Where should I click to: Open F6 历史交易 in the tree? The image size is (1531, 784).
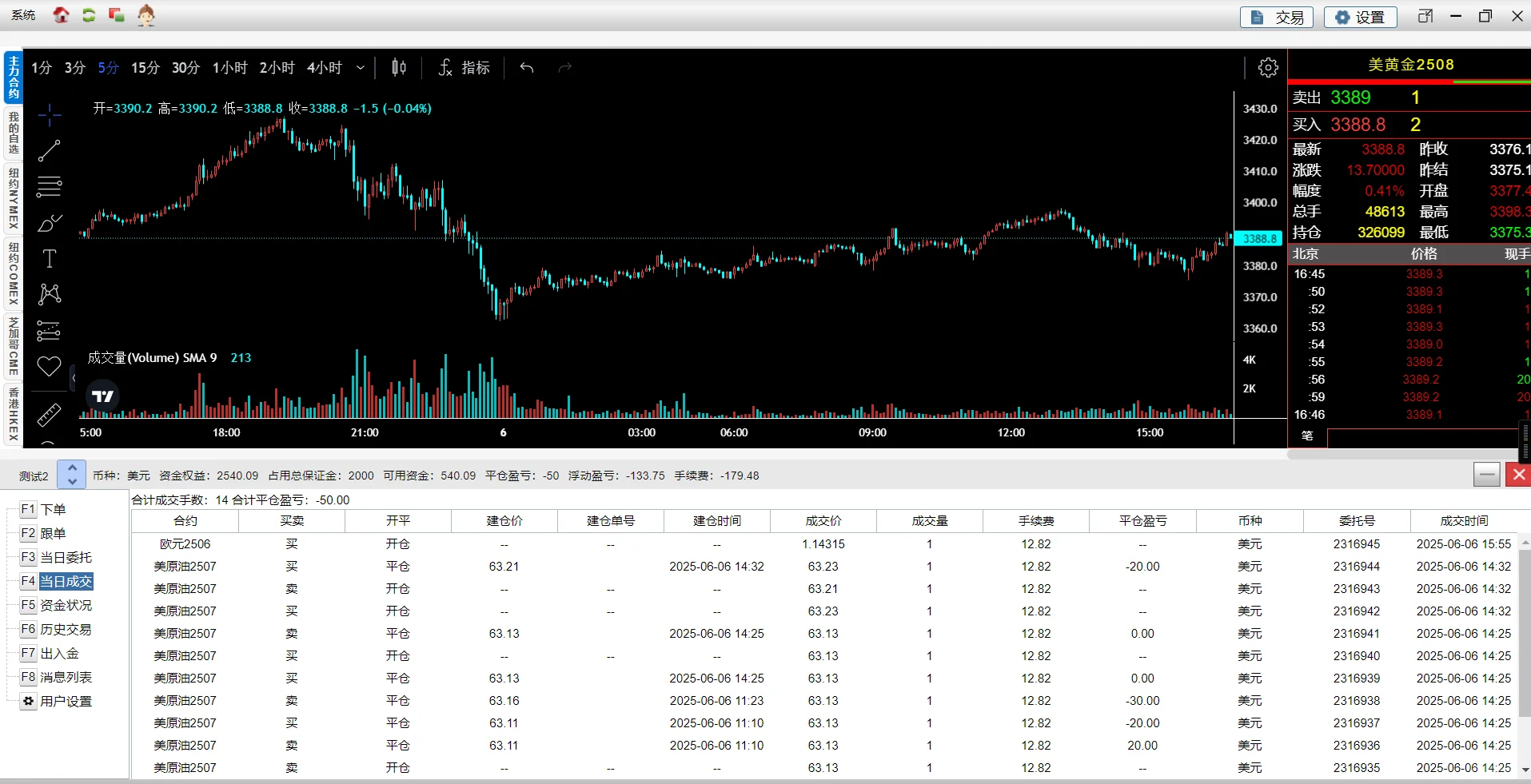56,630
